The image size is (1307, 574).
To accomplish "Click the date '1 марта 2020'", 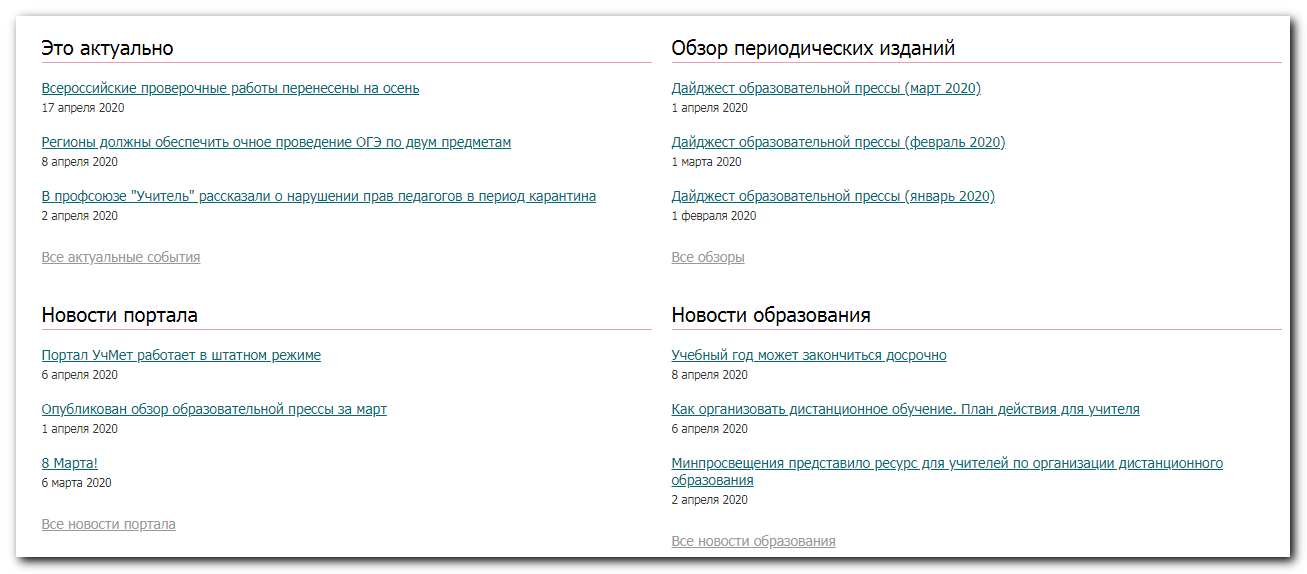I will (707, 162).
